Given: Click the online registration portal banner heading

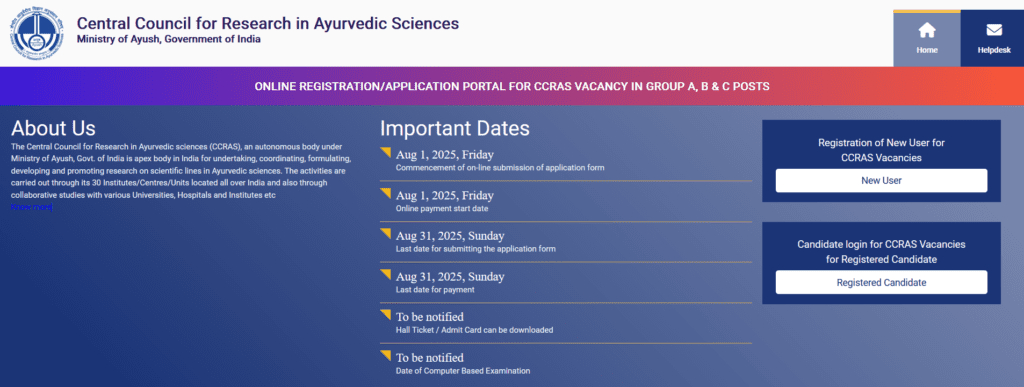Looking at the screenshot, I should 511,86.
